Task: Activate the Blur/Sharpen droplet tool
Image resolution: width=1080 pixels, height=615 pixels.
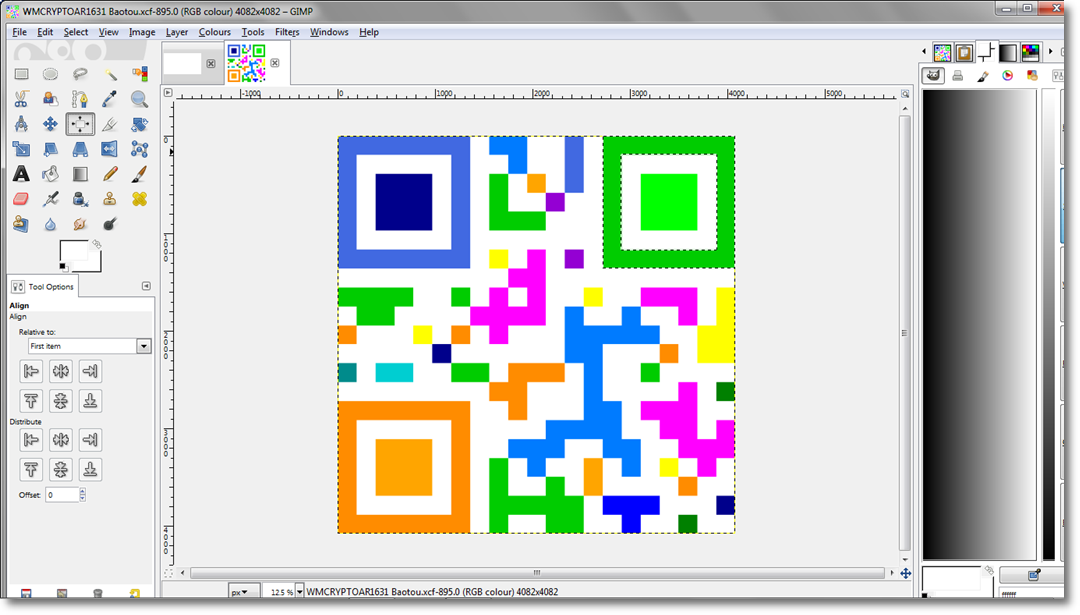Action: click(x=50, y=224)
